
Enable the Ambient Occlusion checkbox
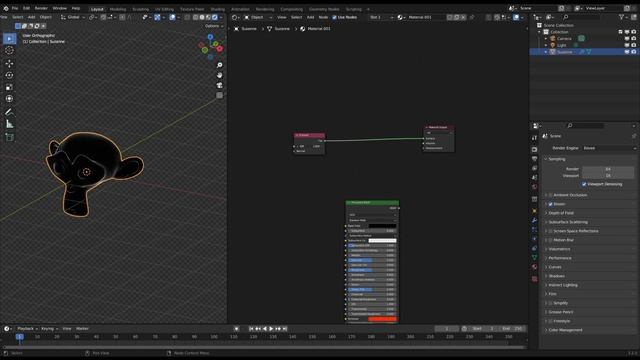(x=551, y=195)
